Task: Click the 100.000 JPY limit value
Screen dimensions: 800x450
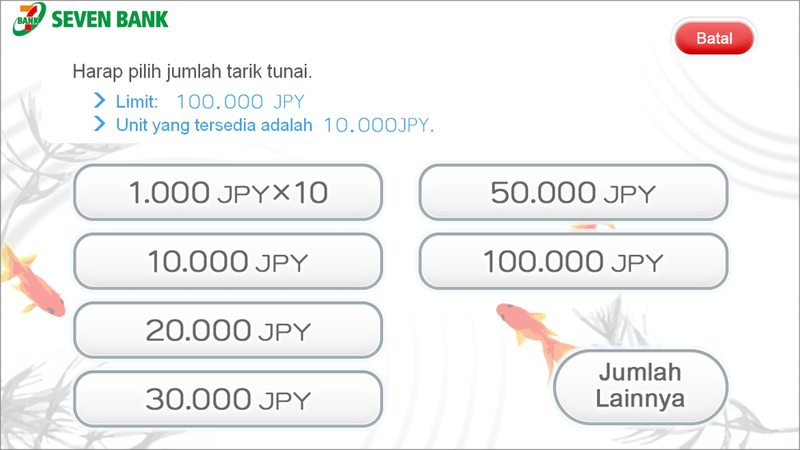Action: click(x=240, y=102)
